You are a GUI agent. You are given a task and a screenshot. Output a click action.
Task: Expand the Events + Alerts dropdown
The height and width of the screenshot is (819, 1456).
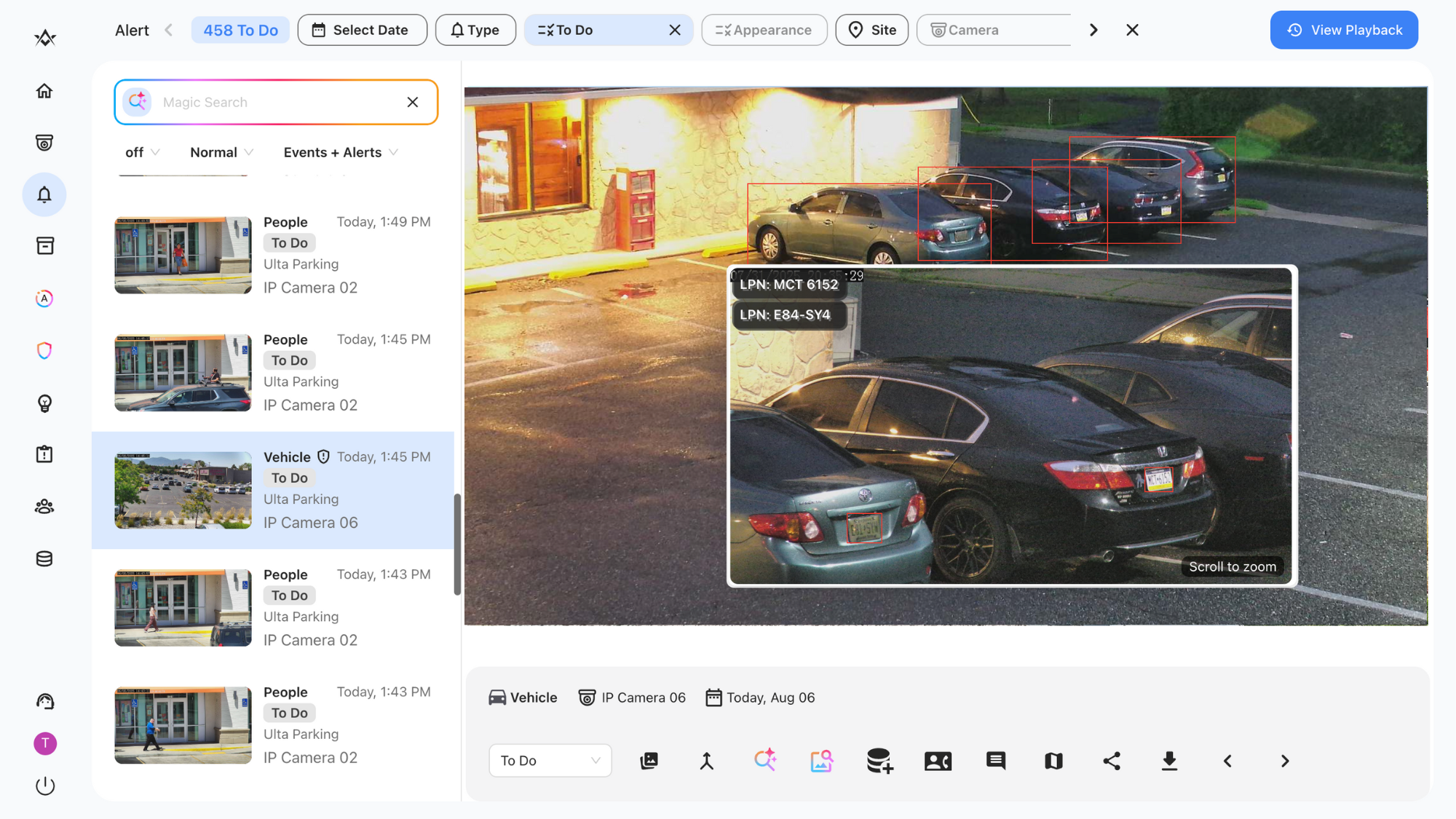point(340,152)
